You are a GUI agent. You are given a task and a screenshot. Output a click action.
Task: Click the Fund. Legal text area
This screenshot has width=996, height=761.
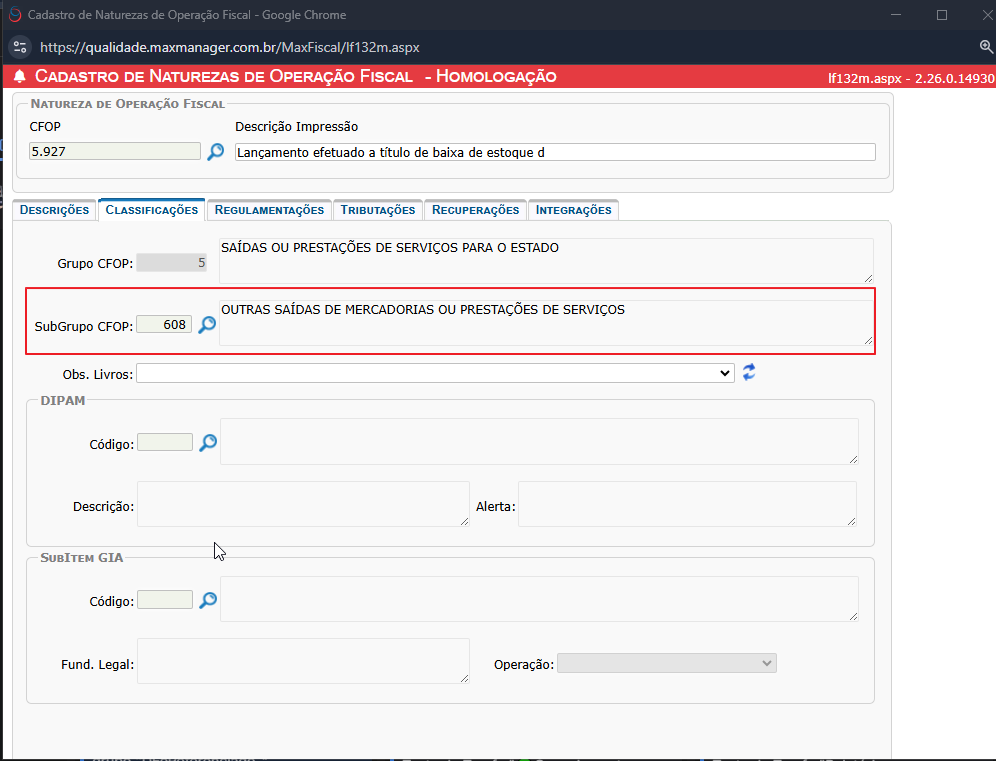(x=303, y=661)
